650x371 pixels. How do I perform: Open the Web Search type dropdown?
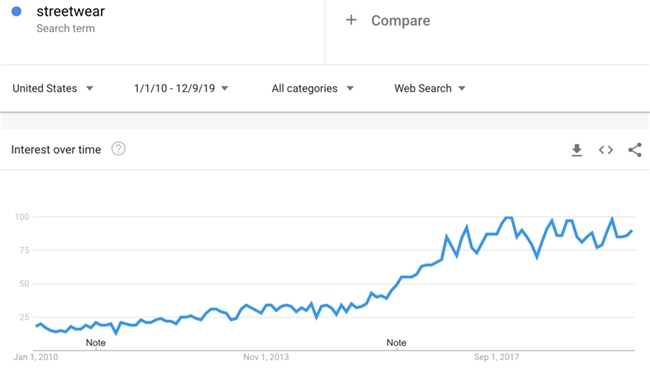point(430,88)
